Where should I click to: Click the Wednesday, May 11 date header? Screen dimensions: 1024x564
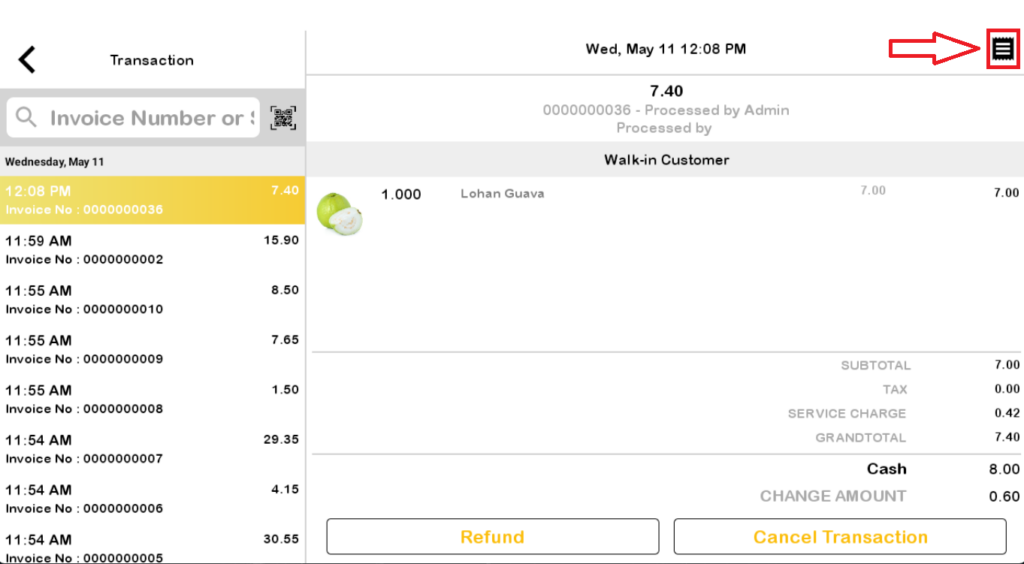tap(55, 161)
